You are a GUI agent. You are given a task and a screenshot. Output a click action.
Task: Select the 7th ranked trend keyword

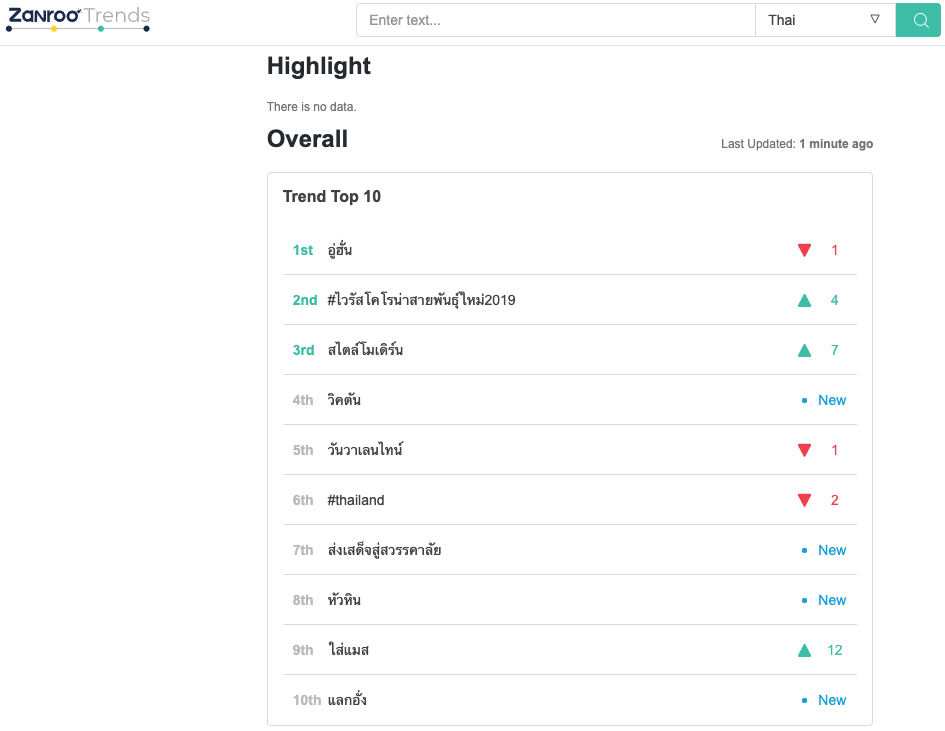coord(384,550)
